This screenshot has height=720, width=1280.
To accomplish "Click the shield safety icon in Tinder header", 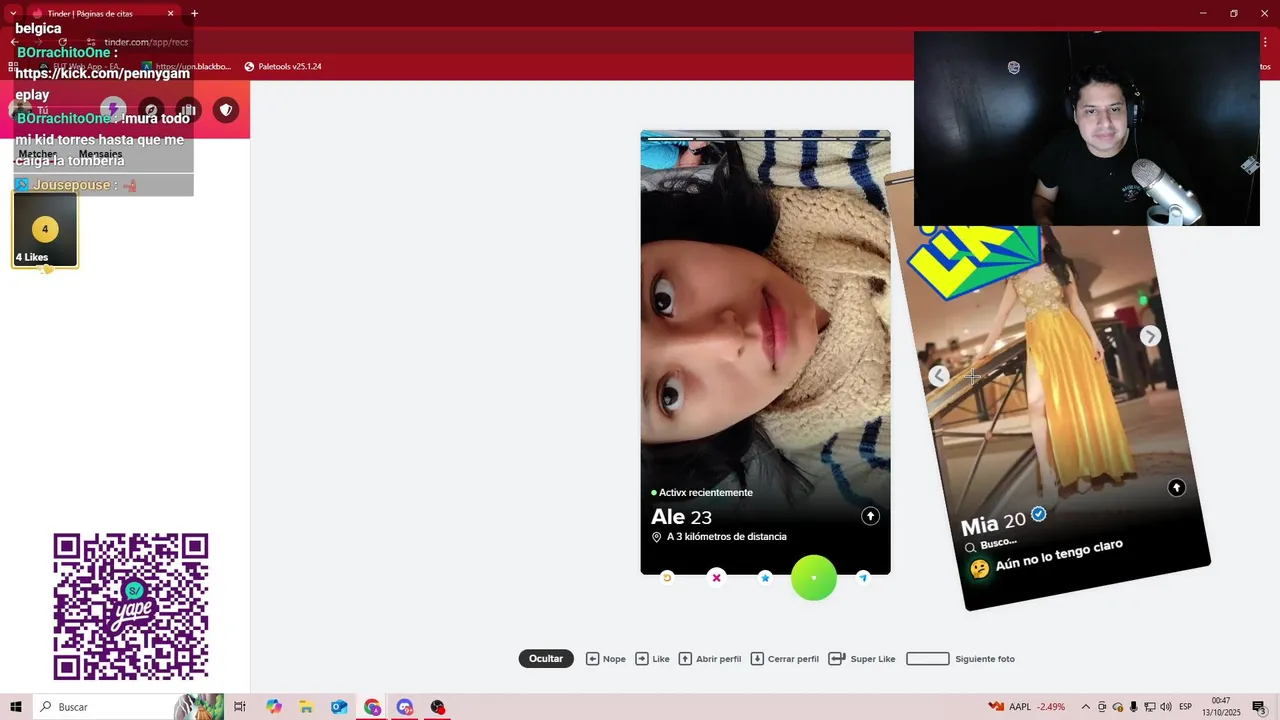I will click(226, 110).
